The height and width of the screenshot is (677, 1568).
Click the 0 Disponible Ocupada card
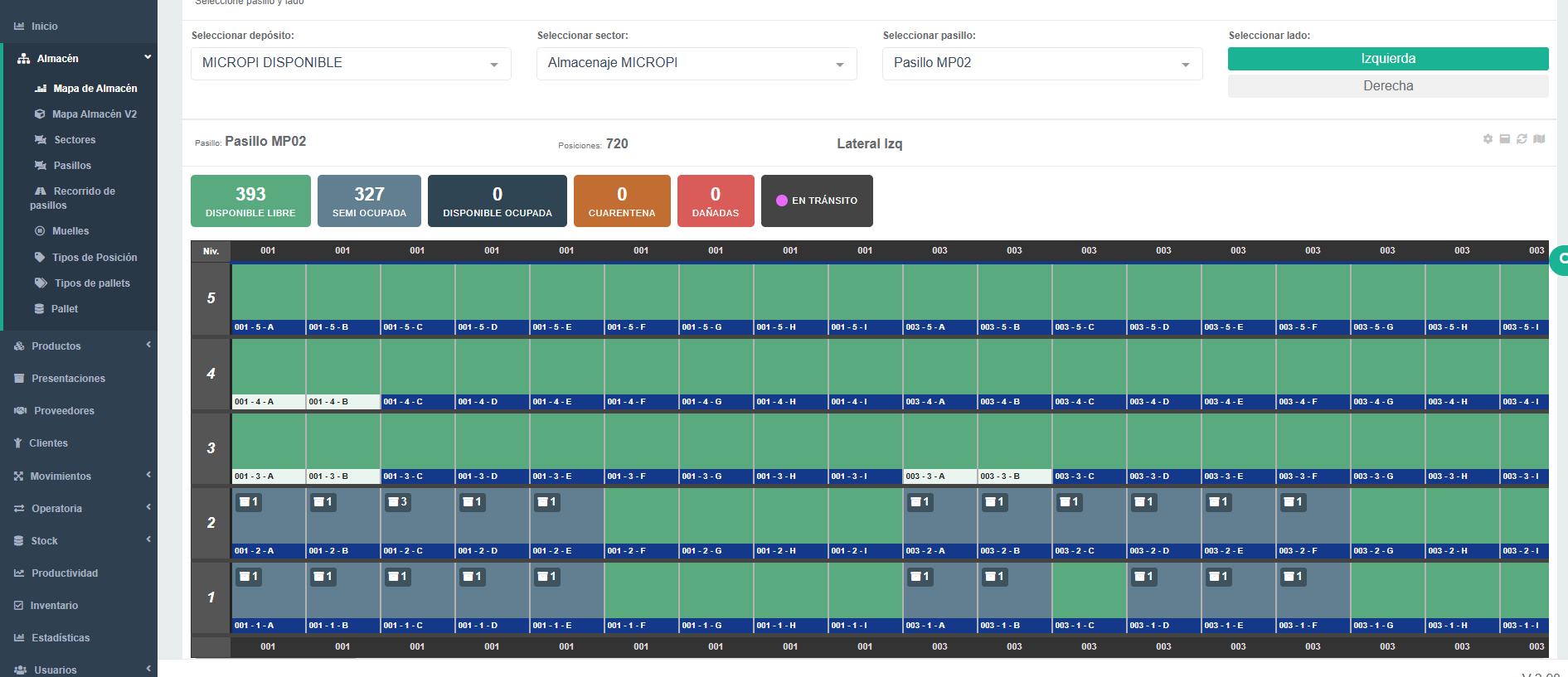(x=498, y=201)
